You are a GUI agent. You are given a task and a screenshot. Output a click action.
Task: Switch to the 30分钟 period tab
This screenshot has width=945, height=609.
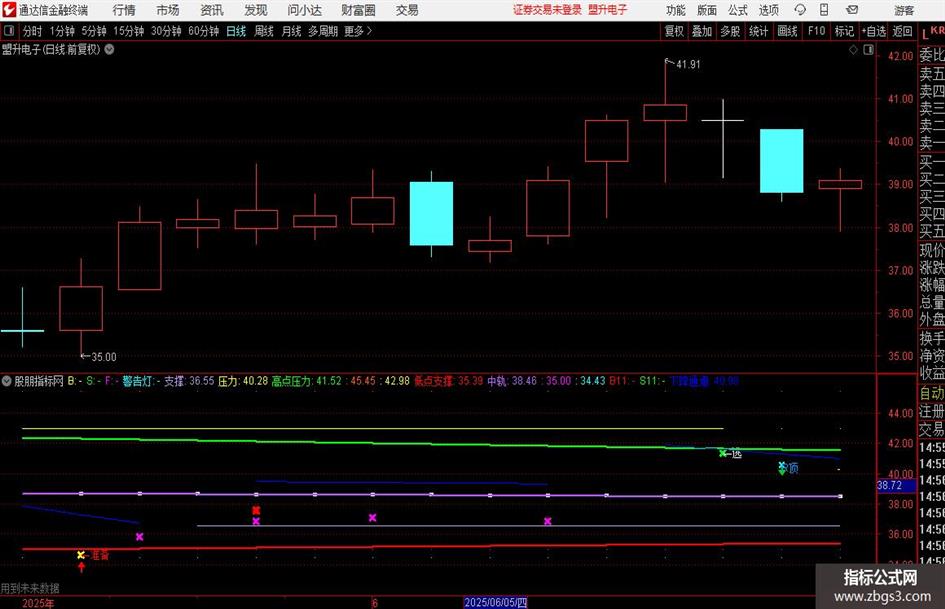[166, 31]
